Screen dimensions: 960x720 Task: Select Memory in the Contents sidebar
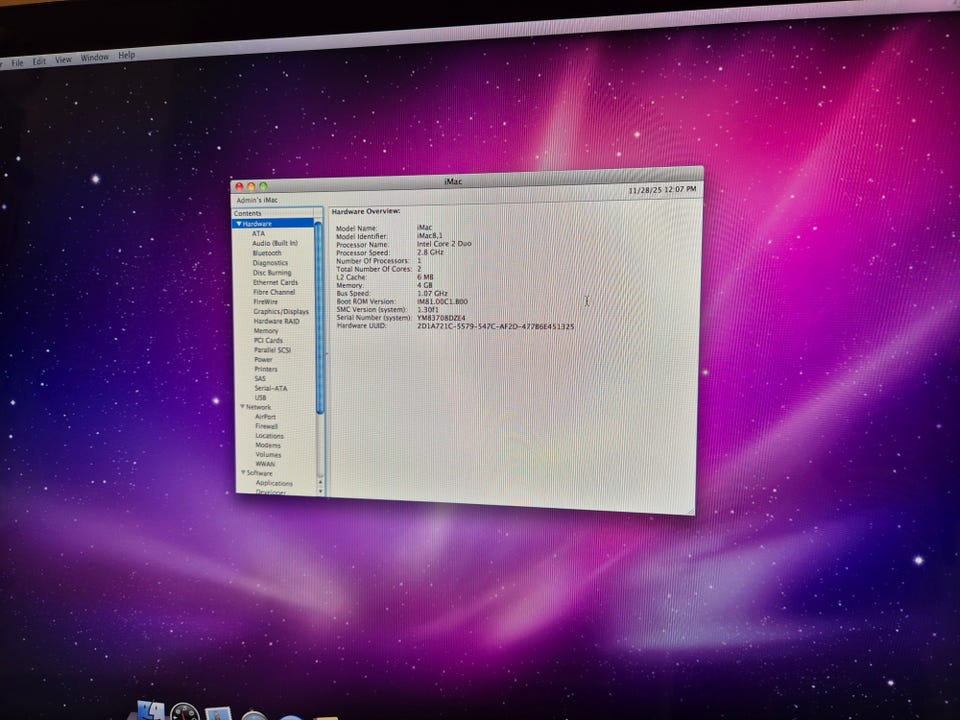click(x=266, y=331)
